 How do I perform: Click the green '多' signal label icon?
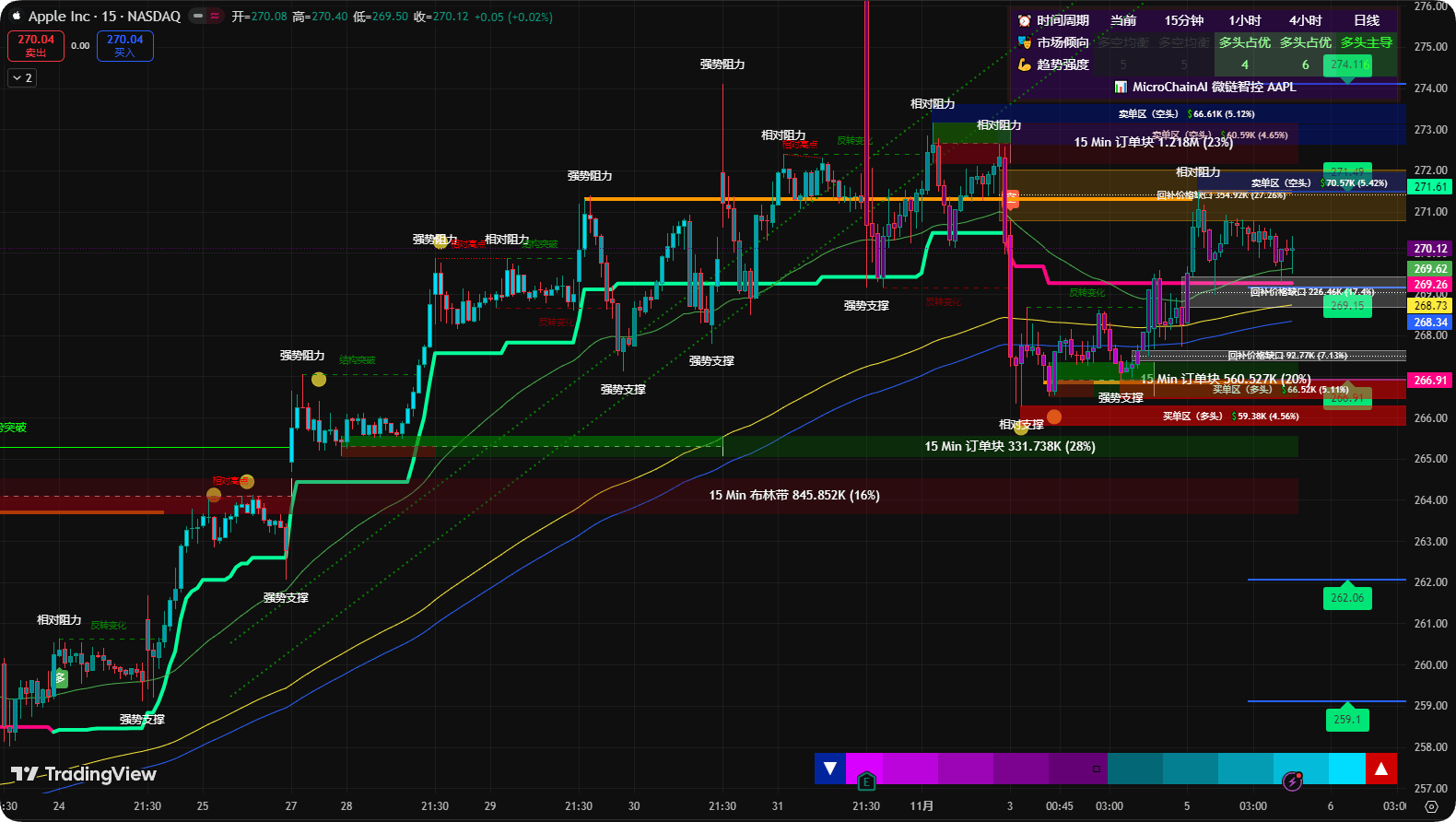click(61, 678)
